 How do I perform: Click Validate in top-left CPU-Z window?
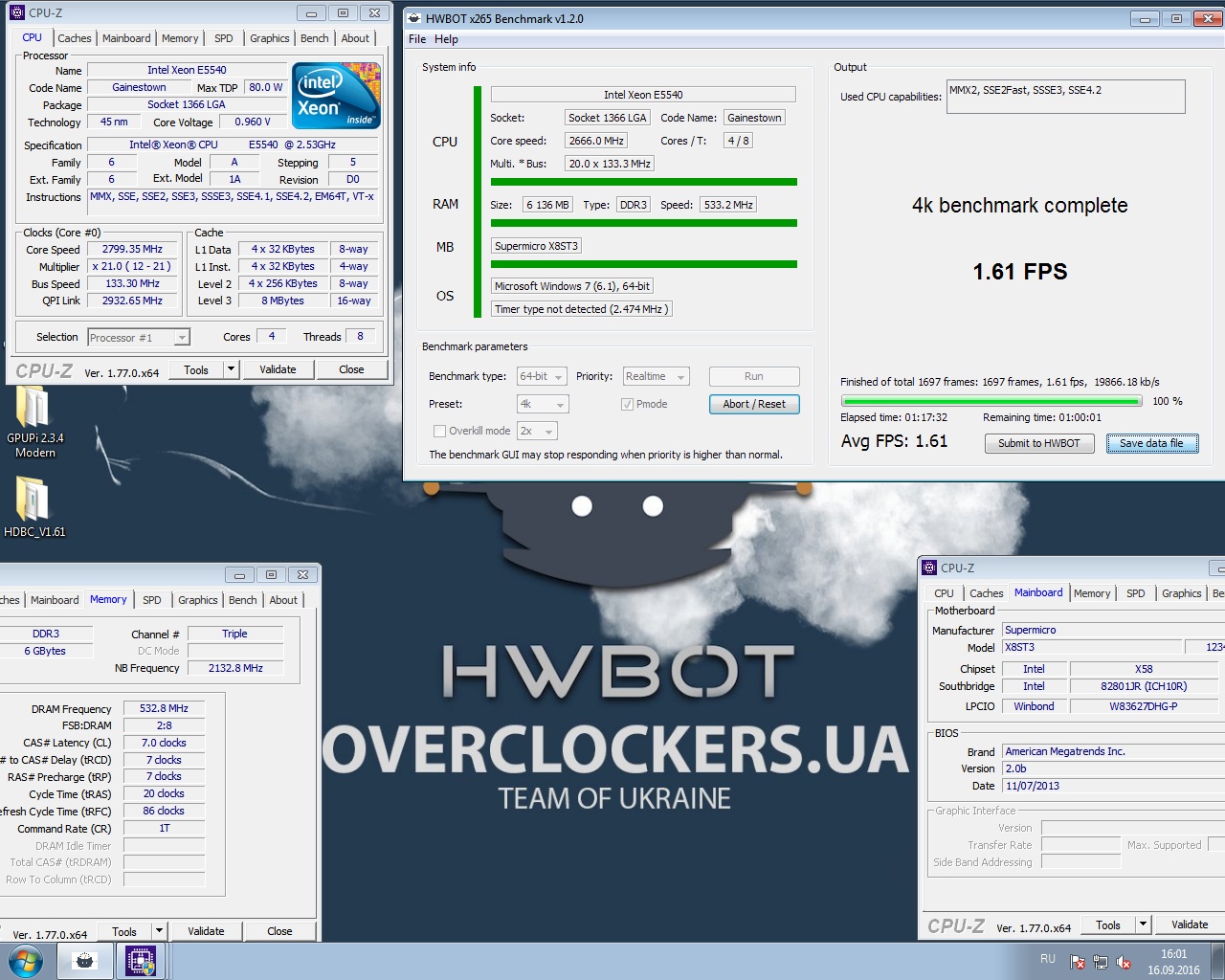pos(278,369)
